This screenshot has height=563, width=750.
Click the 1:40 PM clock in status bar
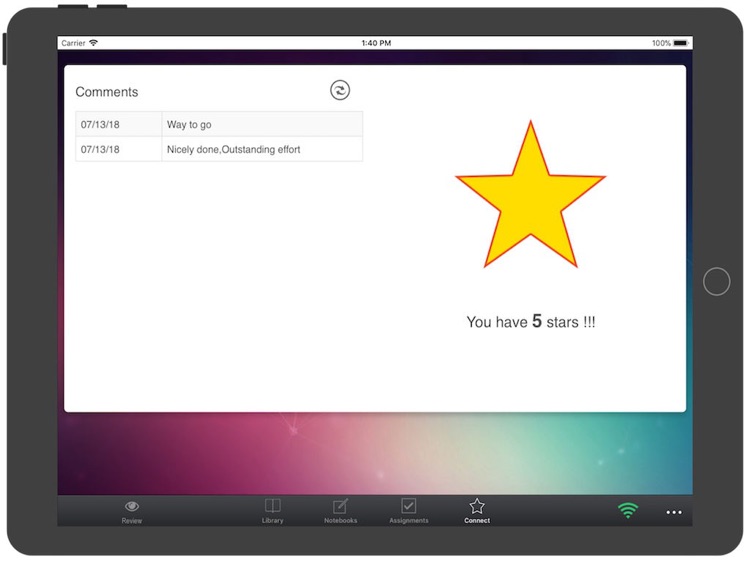[x=376, y=43]
